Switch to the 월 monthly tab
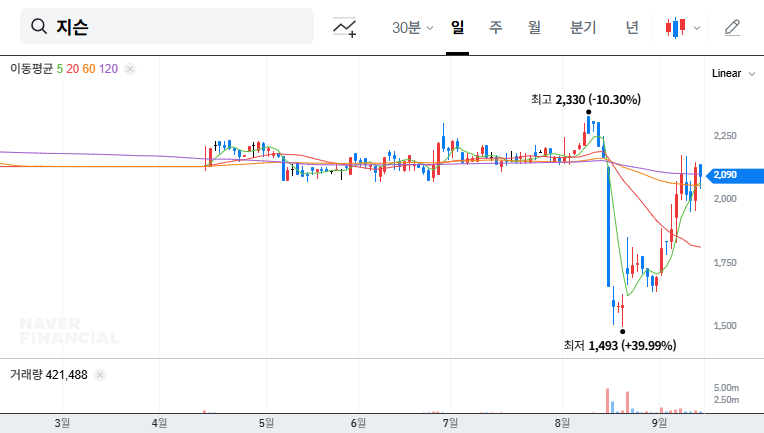This screenshot has width=764, height=433. (535, 28)
